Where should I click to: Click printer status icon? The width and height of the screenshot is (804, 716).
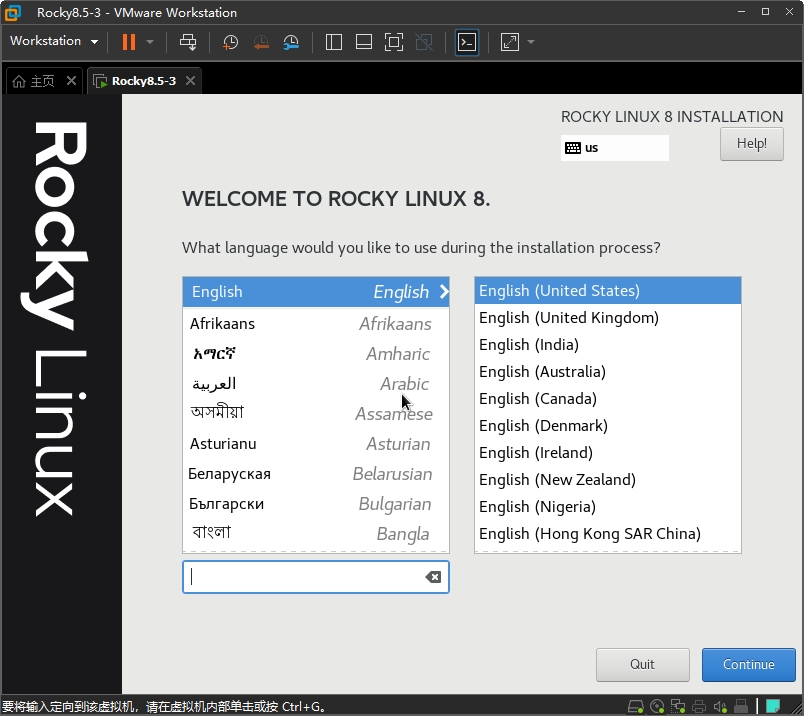point(699,707)
